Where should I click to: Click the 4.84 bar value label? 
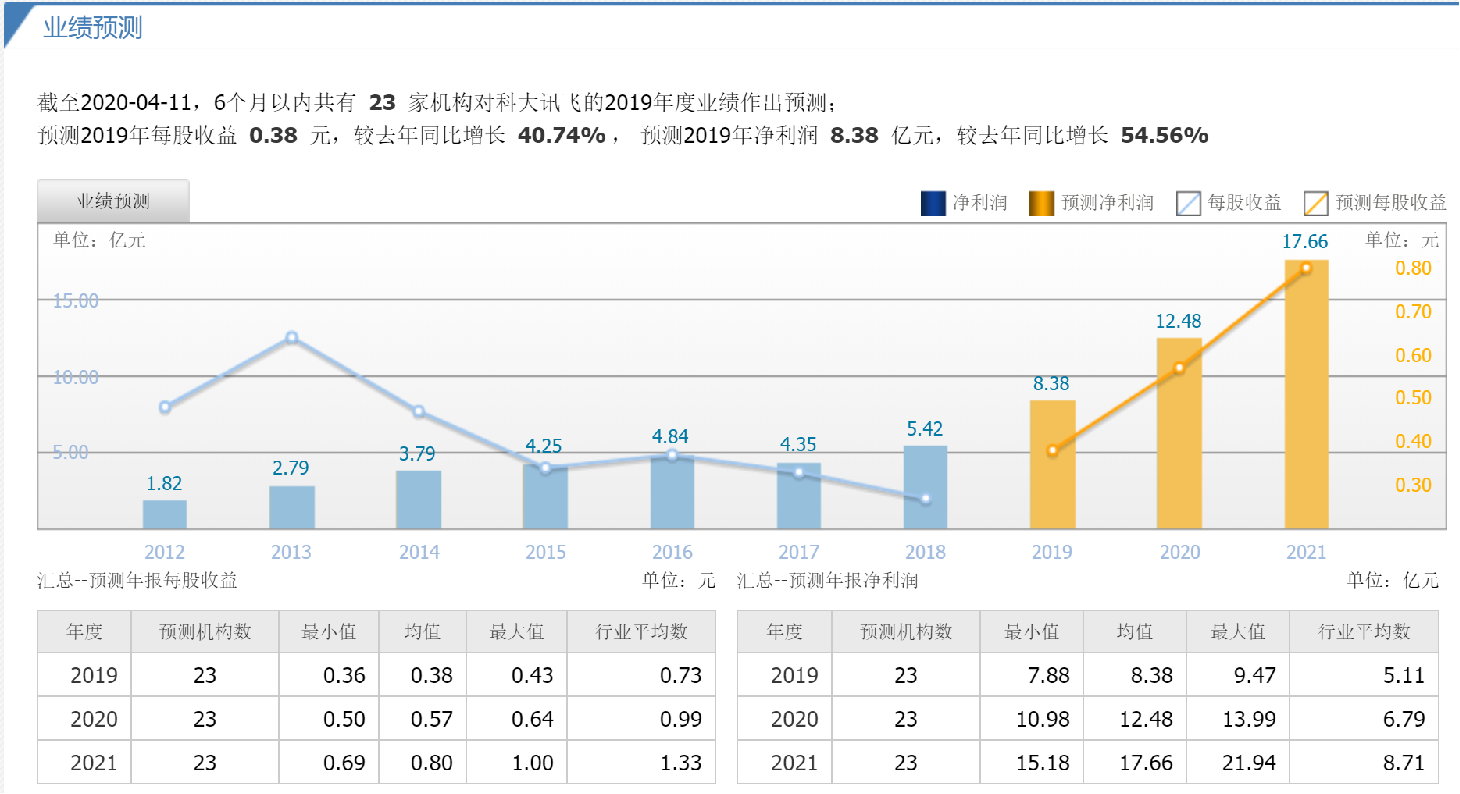click(672, 436)
